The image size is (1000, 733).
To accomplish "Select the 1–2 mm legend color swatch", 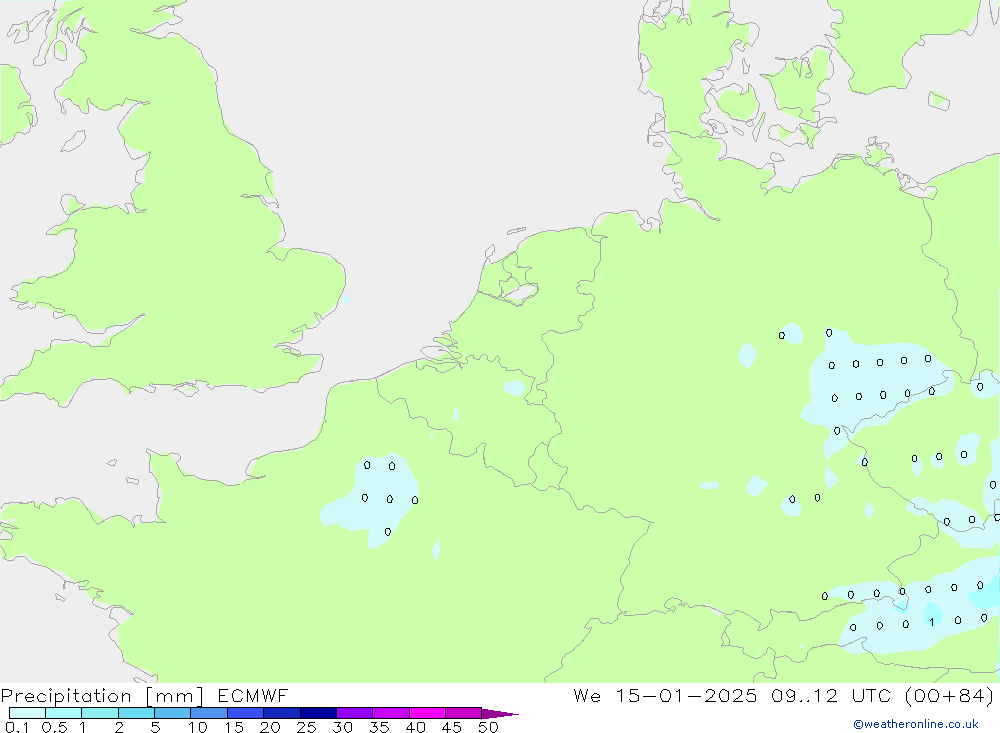I will 100,713.
